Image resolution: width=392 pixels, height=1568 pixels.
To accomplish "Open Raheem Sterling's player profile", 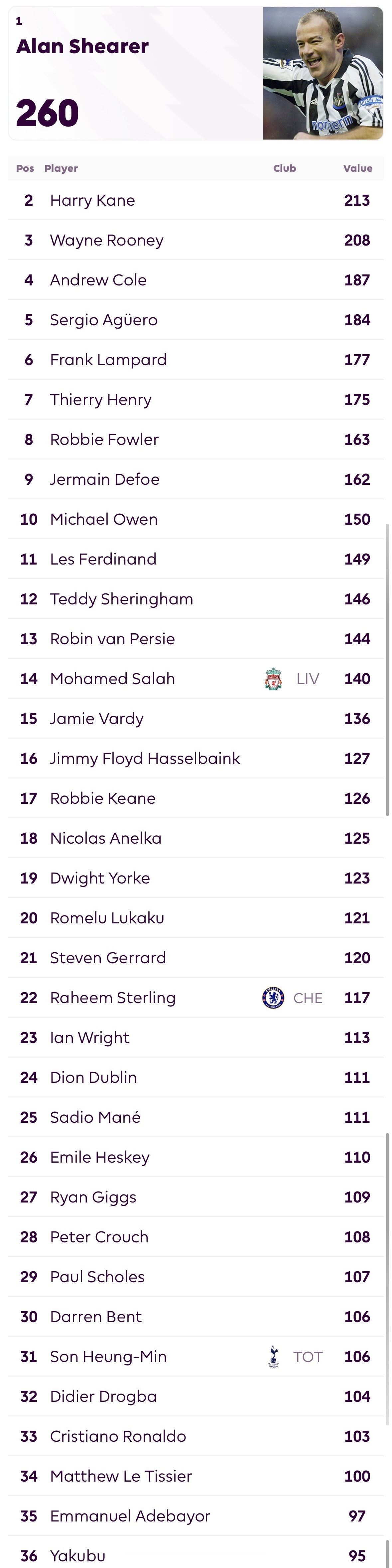I will [x=113, y=998].
